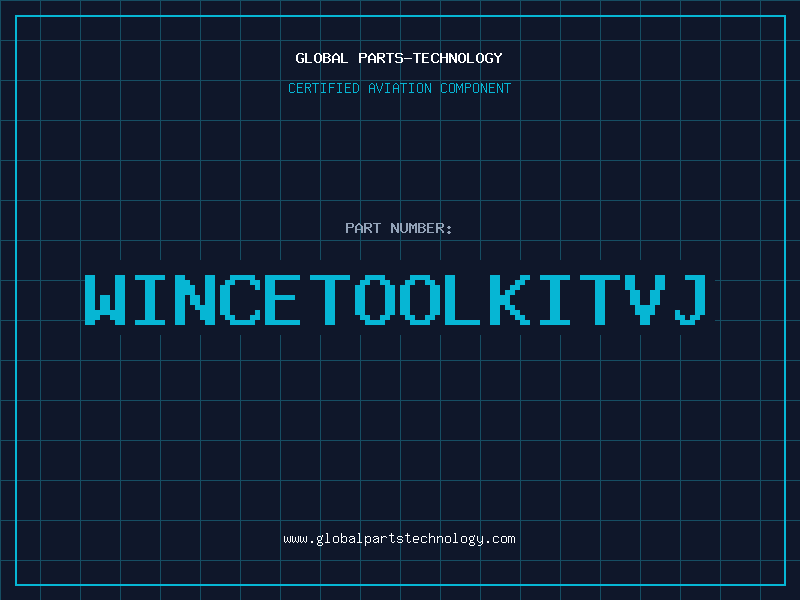Select the letter E in the part number
This screenshot has height=600, width=800.
tap(286, 299)
